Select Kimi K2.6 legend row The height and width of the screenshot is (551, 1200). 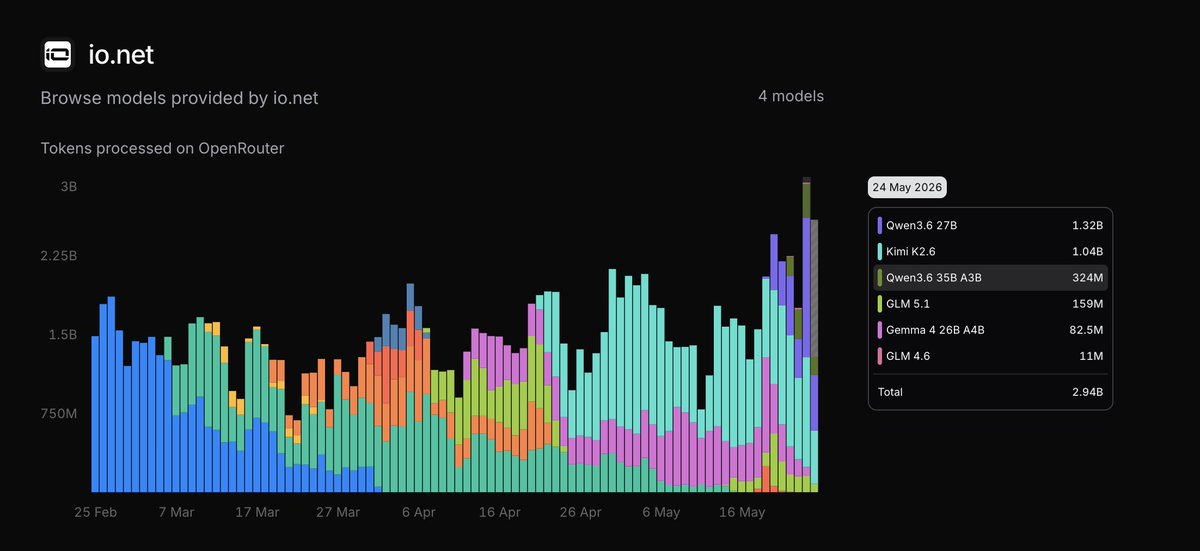point(990,252)
